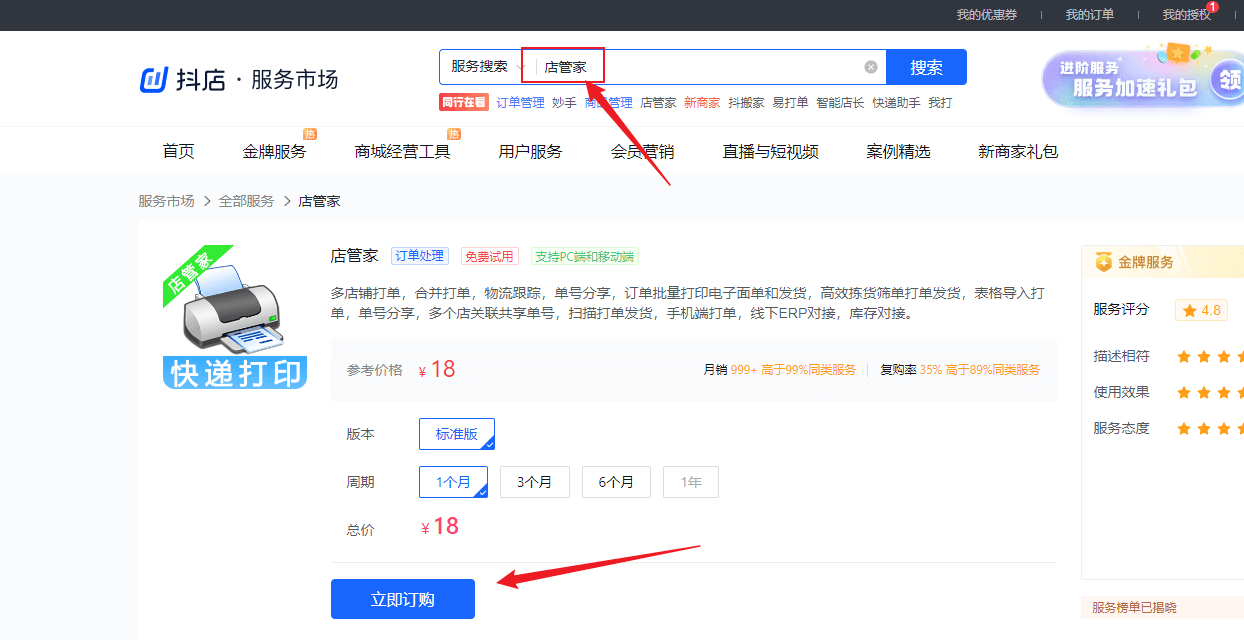Click the 服务榜单已揭晓 notice

(1134, 607)
